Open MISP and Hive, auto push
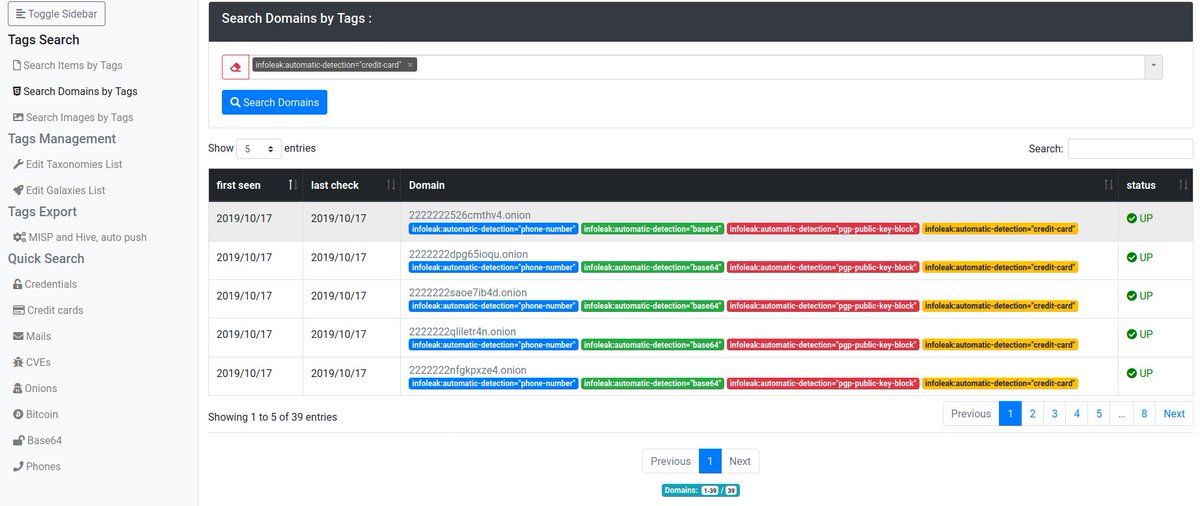1200x506 pixels. pyautogui.click(x=88, y=237)
